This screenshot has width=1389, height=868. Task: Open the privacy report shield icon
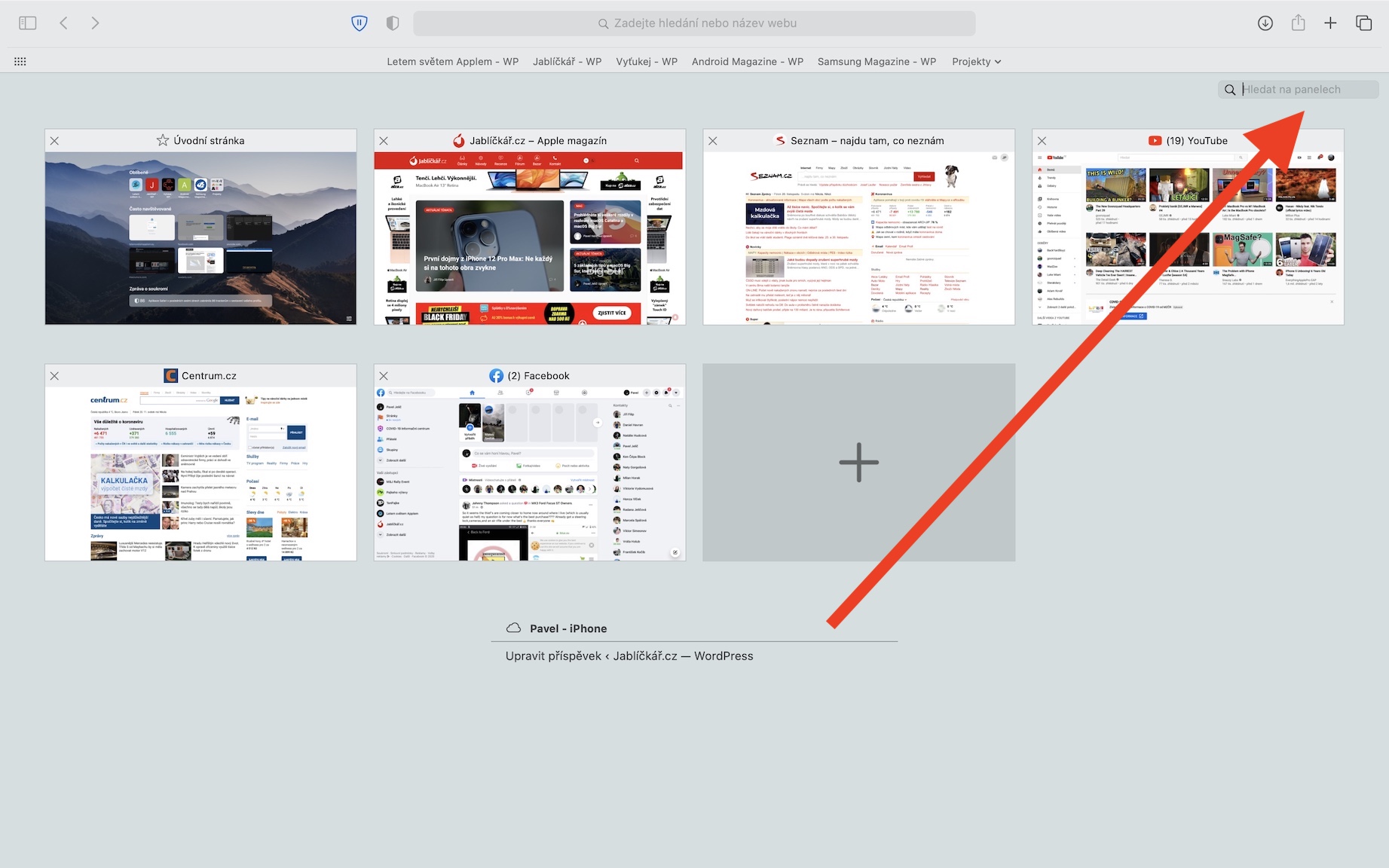(393, 23)
